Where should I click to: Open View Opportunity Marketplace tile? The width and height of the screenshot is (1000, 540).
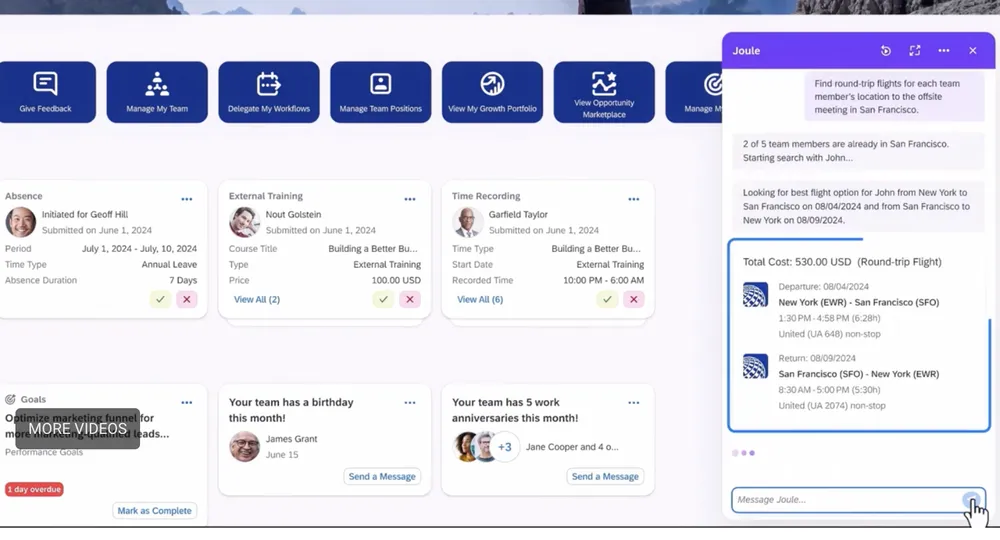(x=604, y=92)
